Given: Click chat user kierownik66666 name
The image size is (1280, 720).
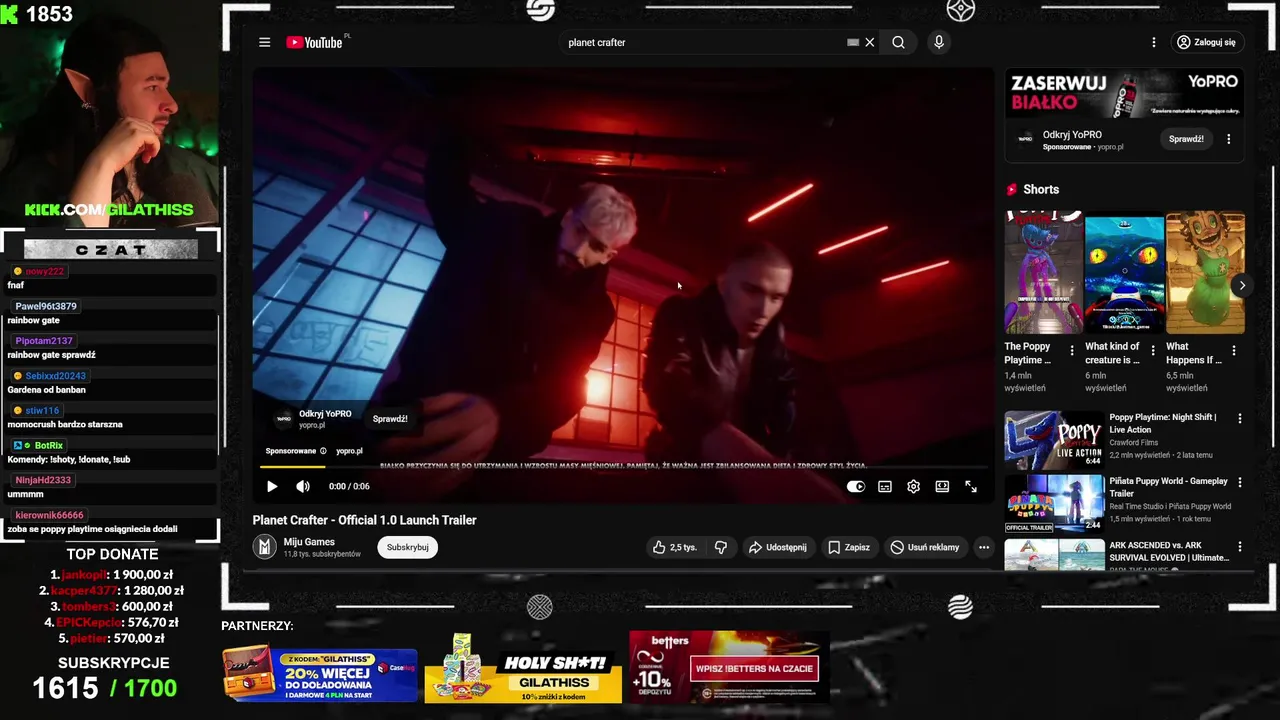Looking at the screenshot, I should click(49, 515).
